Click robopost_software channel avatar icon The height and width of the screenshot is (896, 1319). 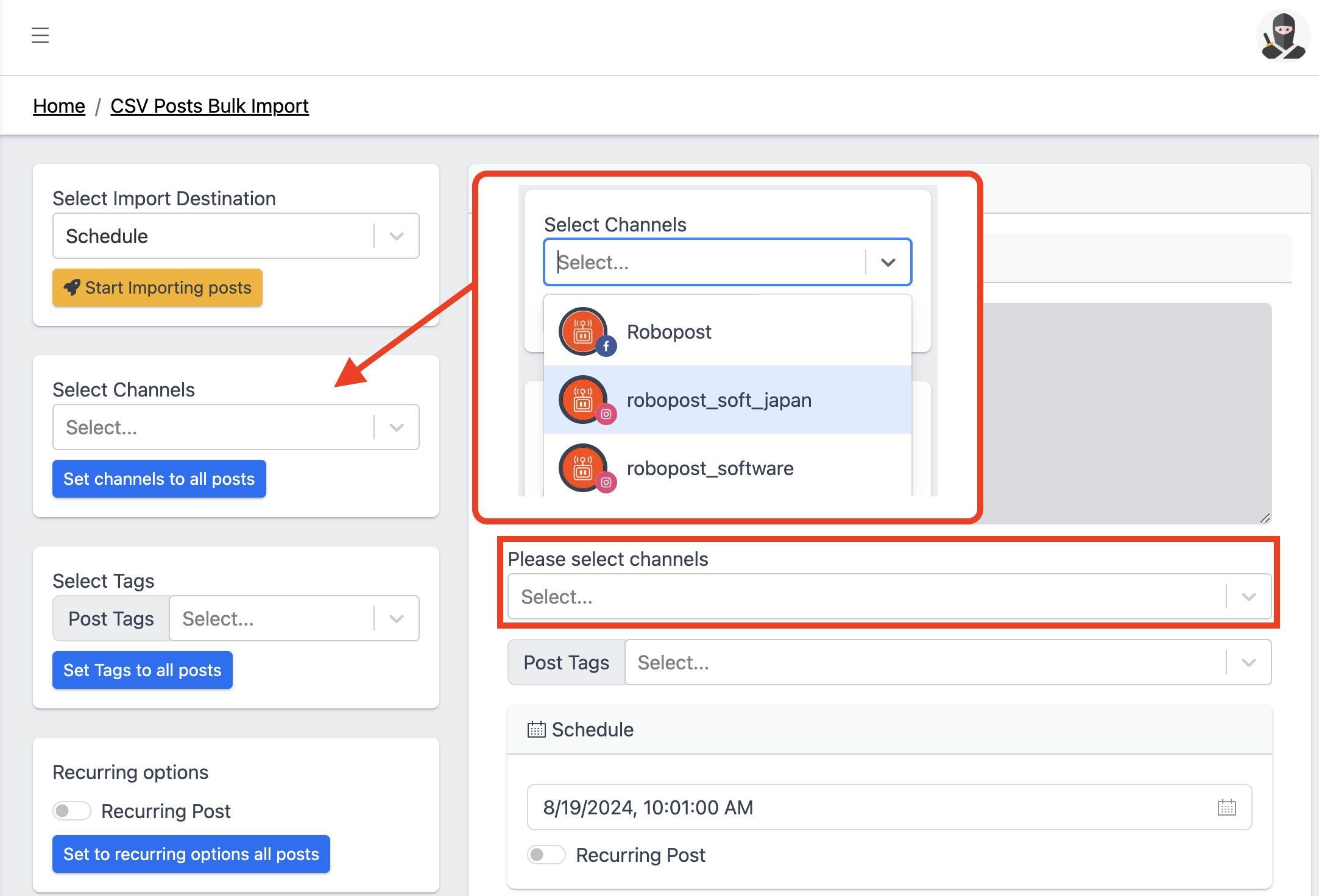[x=584, y=468]
